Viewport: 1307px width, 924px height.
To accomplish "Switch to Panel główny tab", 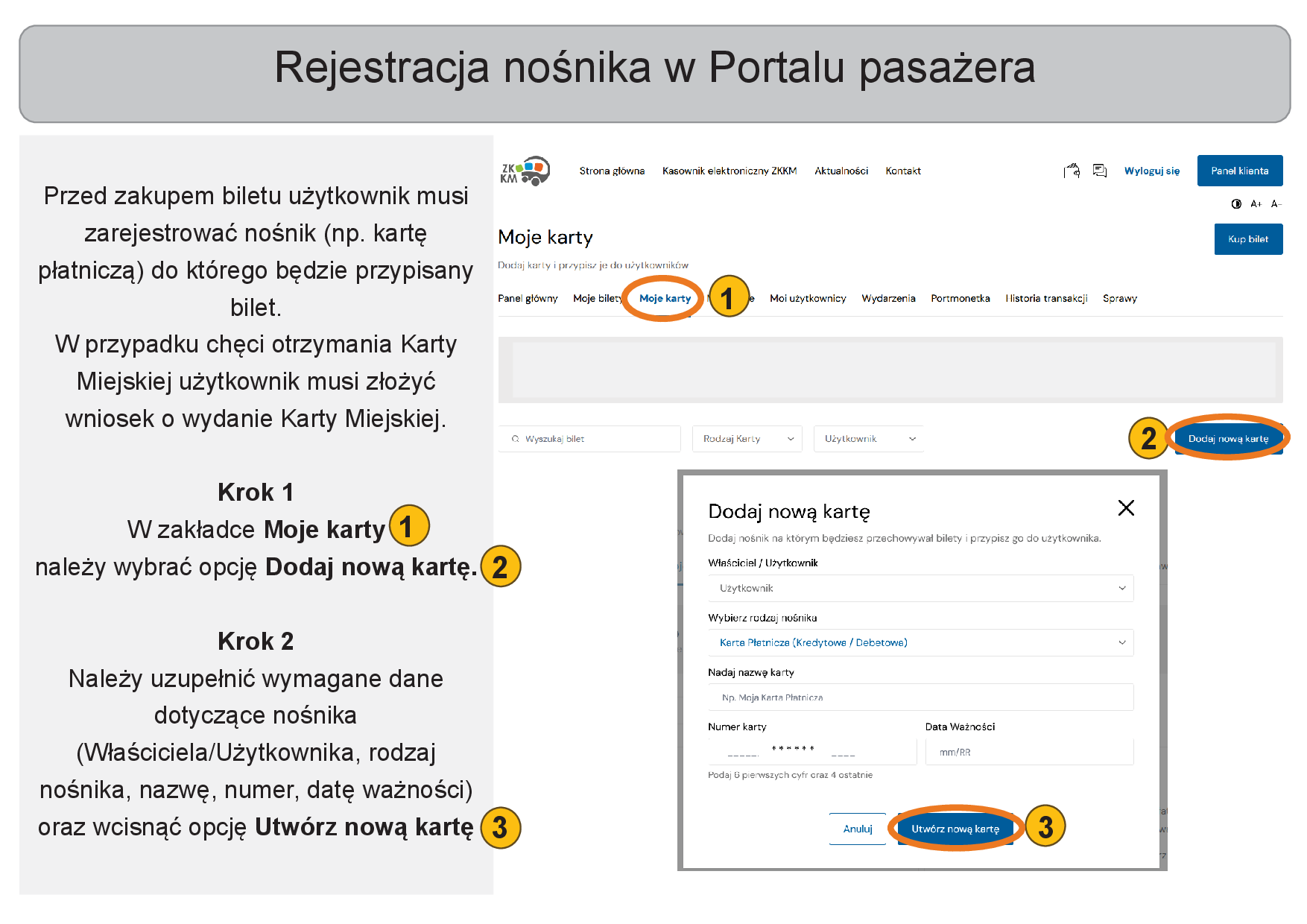I will pyautogui.click(x=528, y=298).
